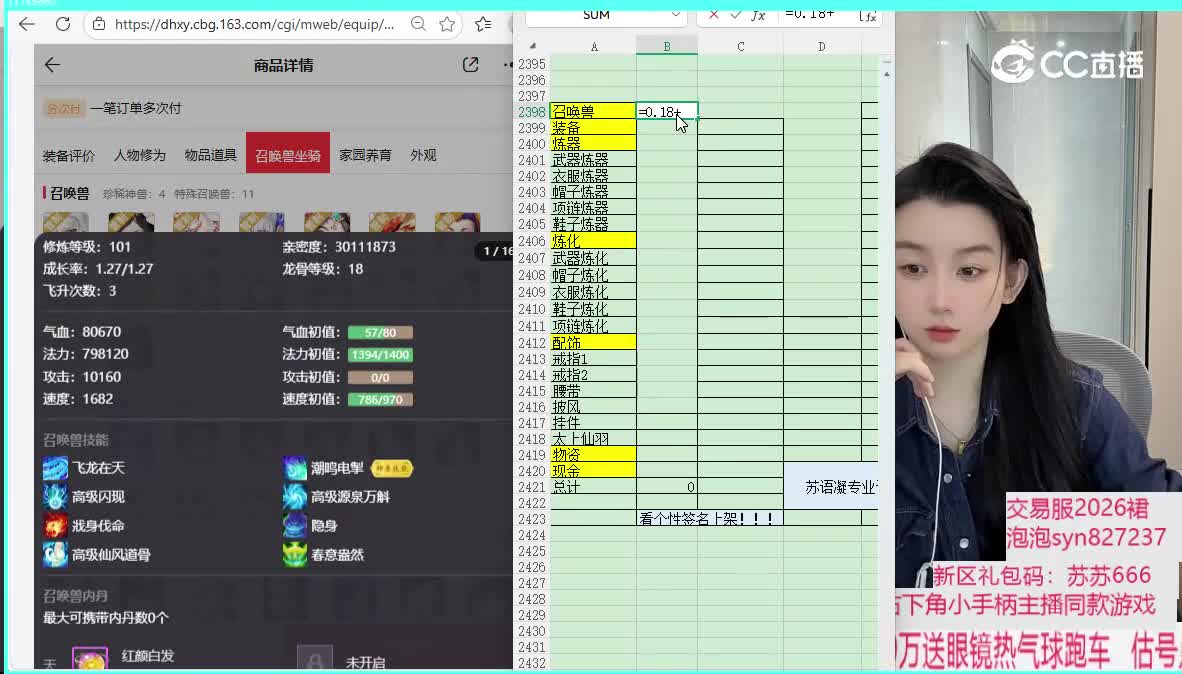The image size is (1182, 674).
Task: Select row header 2421
Action: 532,487
